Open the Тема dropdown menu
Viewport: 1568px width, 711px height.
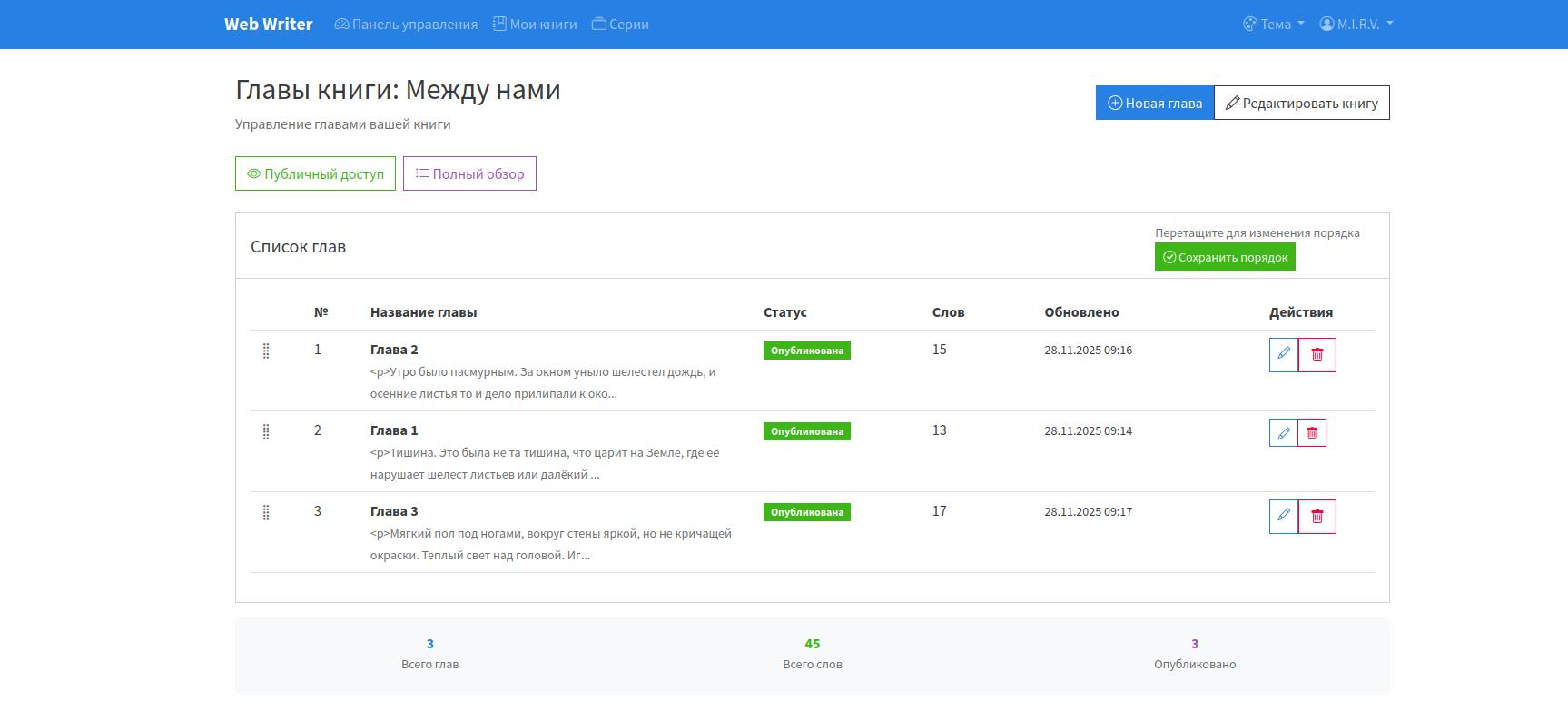coord(1273,25)
